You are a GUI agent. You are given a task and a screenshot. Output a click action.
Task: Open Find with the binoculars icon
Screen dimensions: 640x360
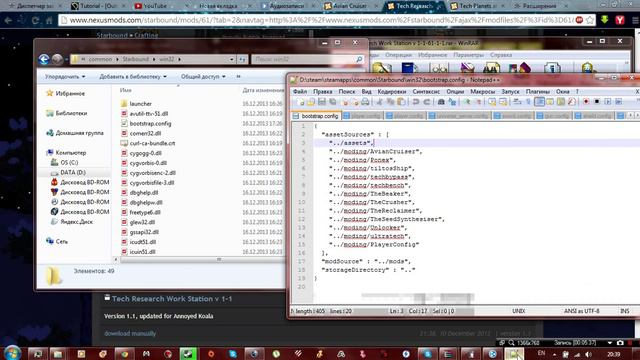coord(441,102)
